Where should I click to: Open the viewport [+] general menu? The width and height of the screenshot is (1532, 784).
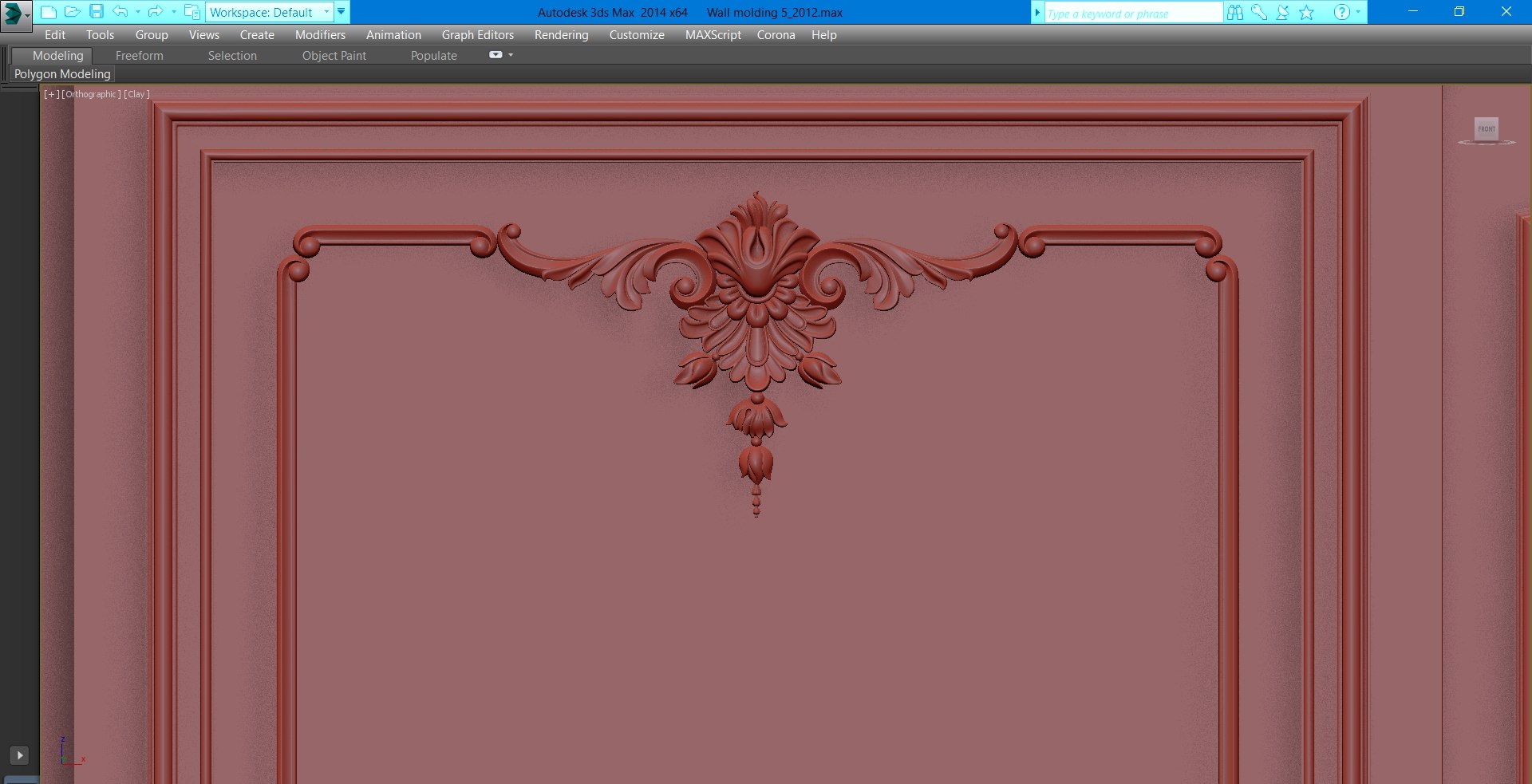[51, 94]
